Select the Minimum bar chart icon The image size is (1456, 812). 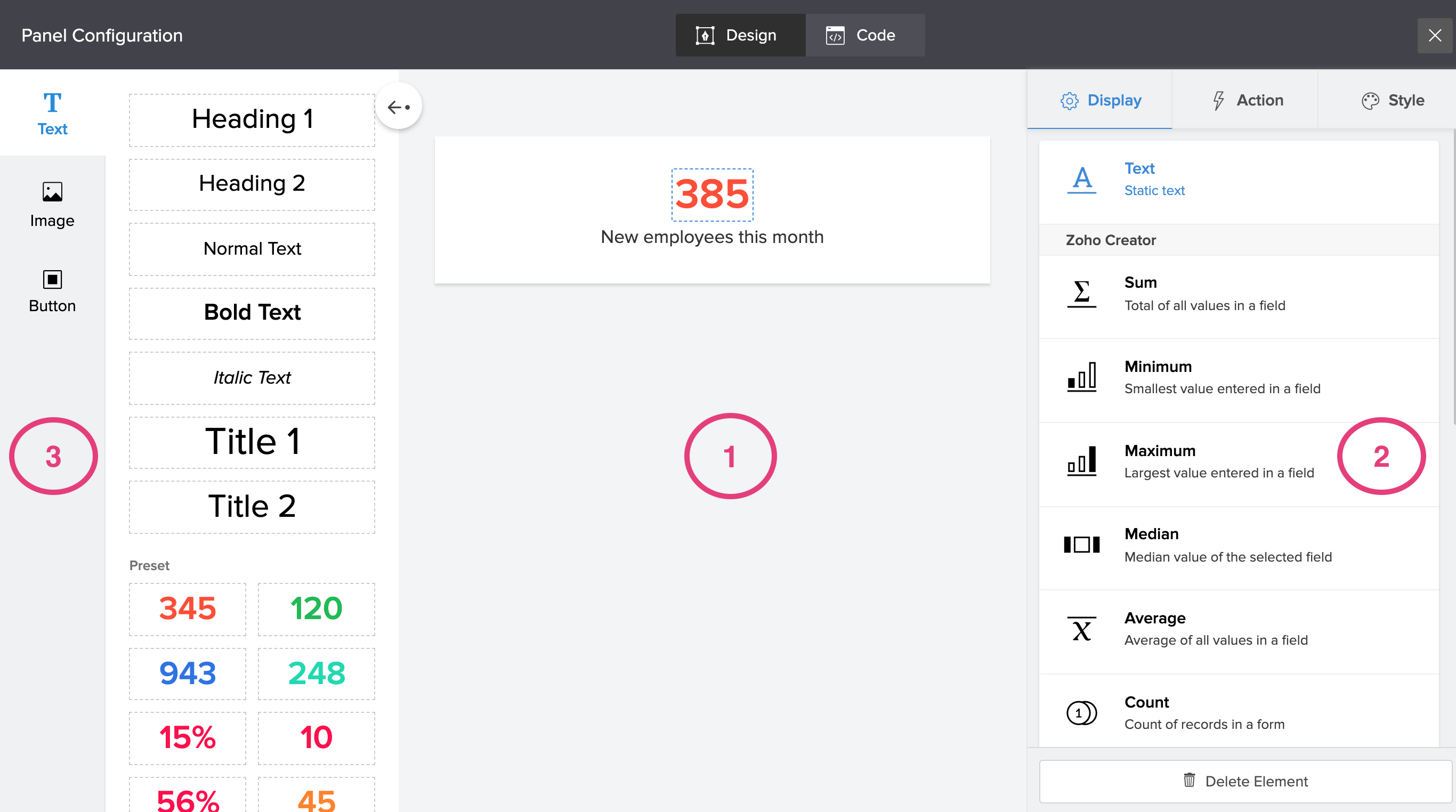1081,377
